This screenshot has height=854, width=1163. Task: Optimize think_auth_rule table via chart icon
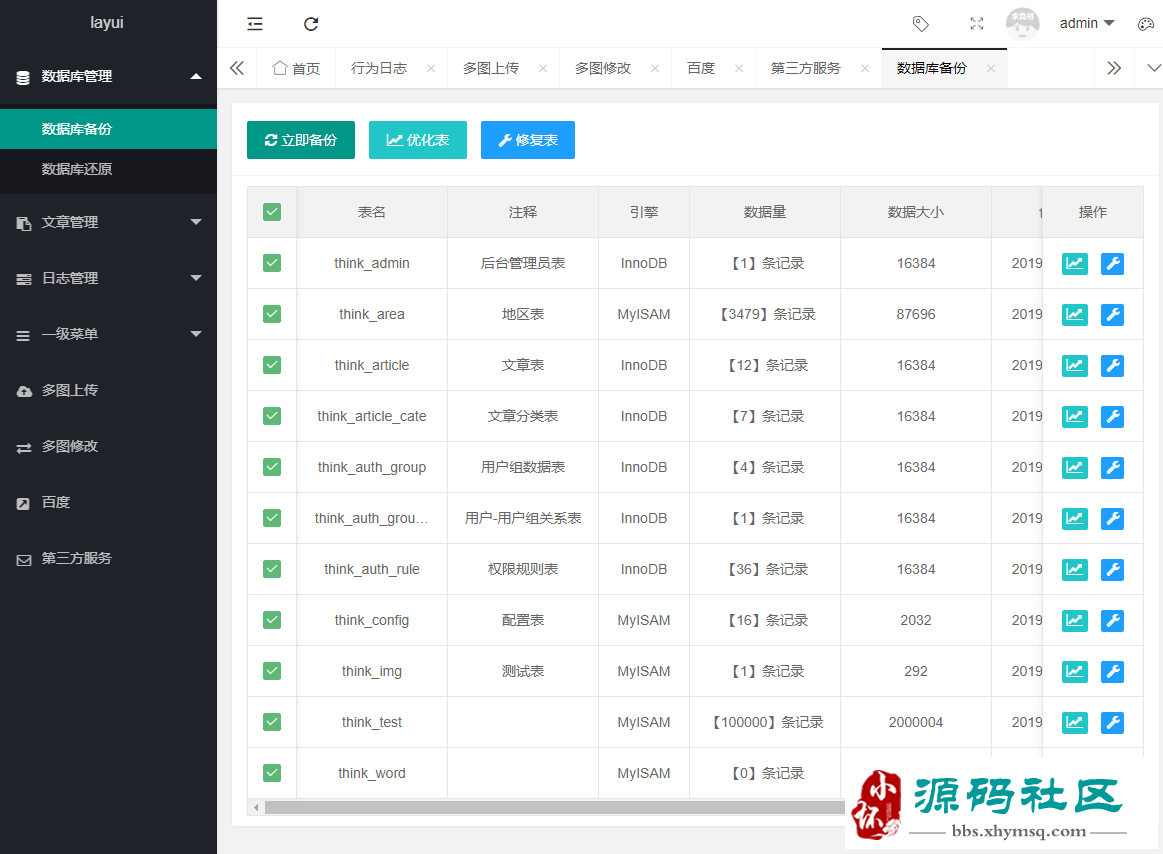coord(1075,569)
